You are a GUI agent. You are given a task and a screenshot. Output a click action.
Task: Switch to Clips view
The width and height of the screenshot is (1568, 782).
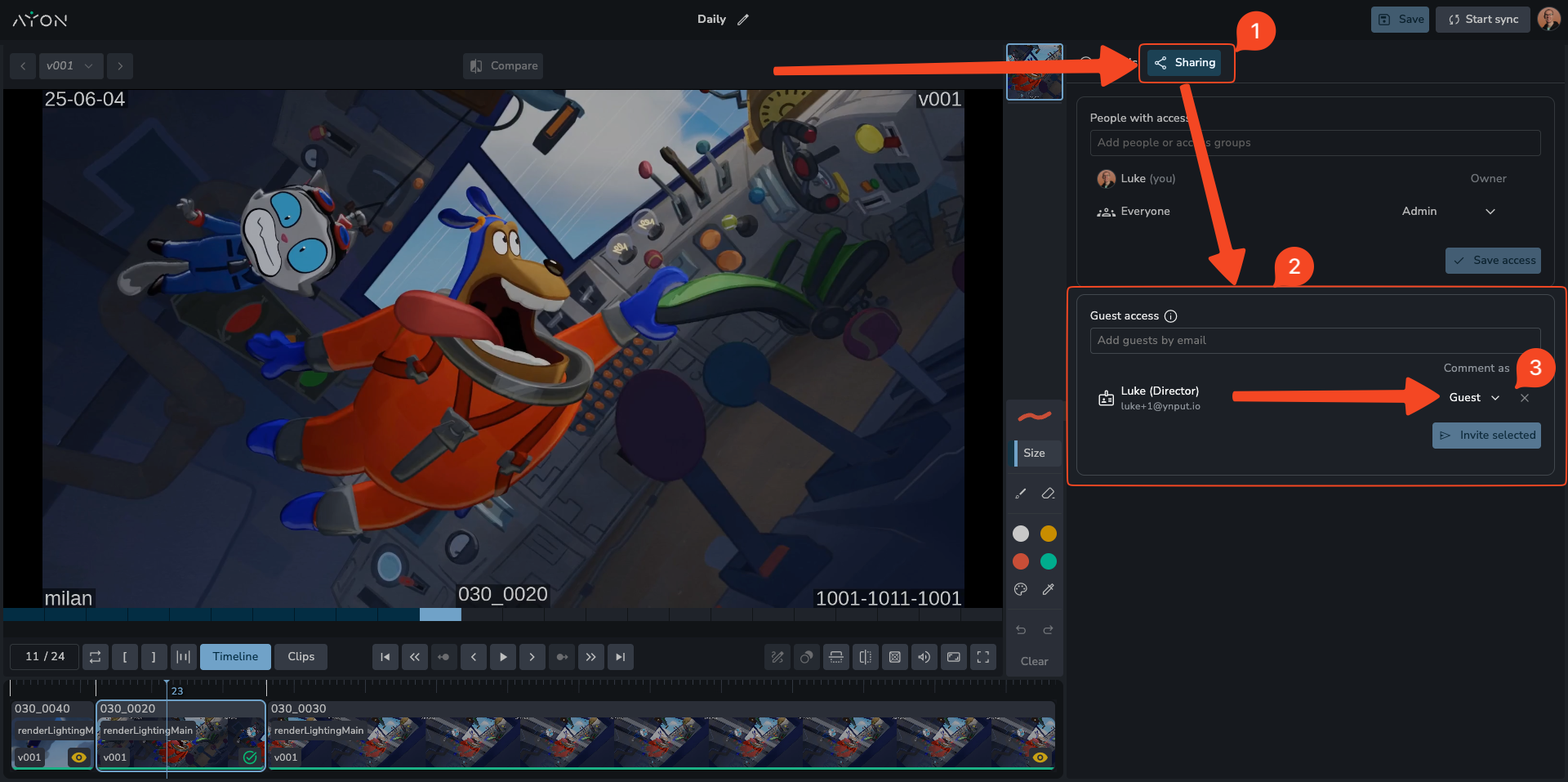(x=301, y=657)
